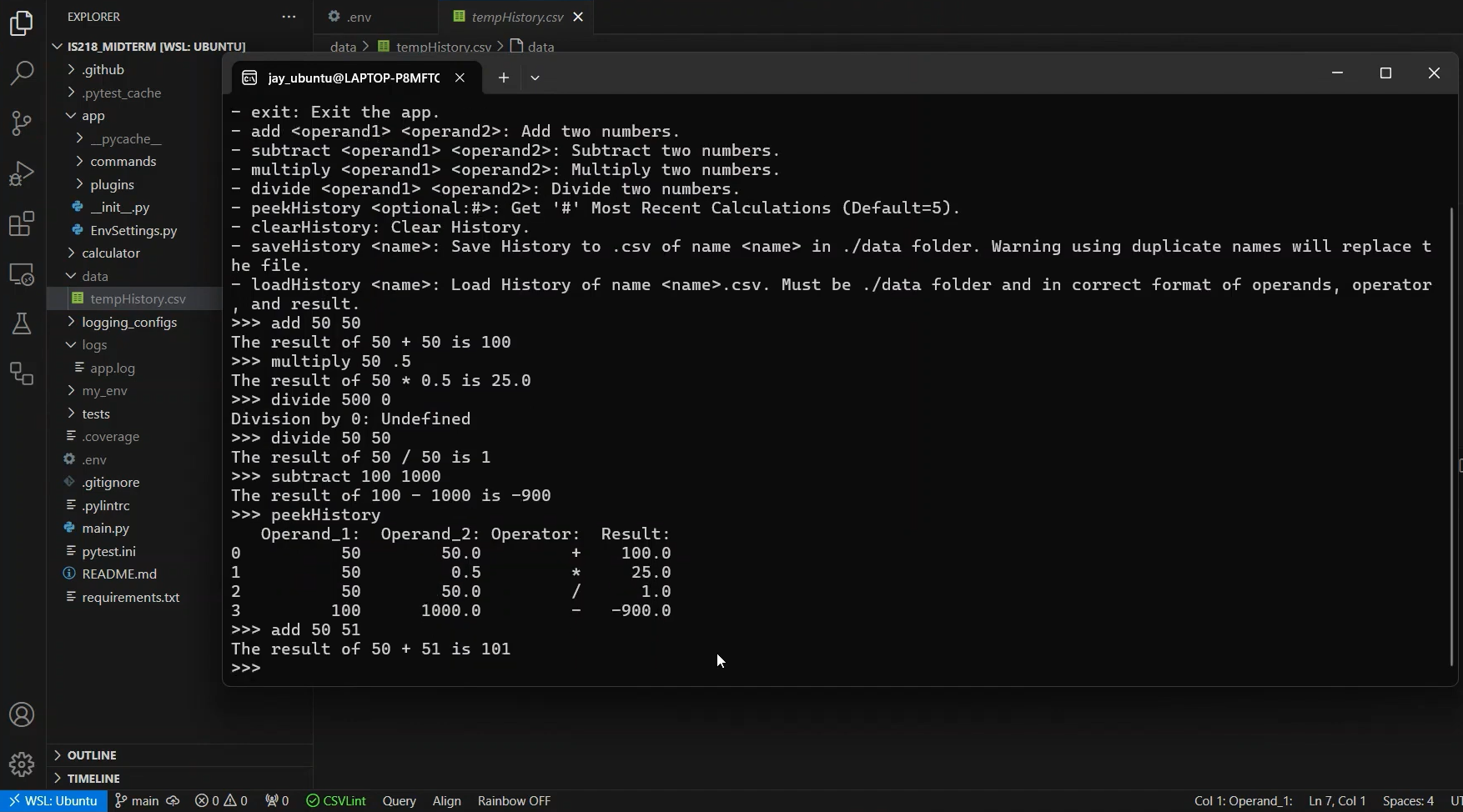This screenshot has width=1463, height=812.
Task: Toggle the Problems panel via error counters
Action: (x=221, y=800)
